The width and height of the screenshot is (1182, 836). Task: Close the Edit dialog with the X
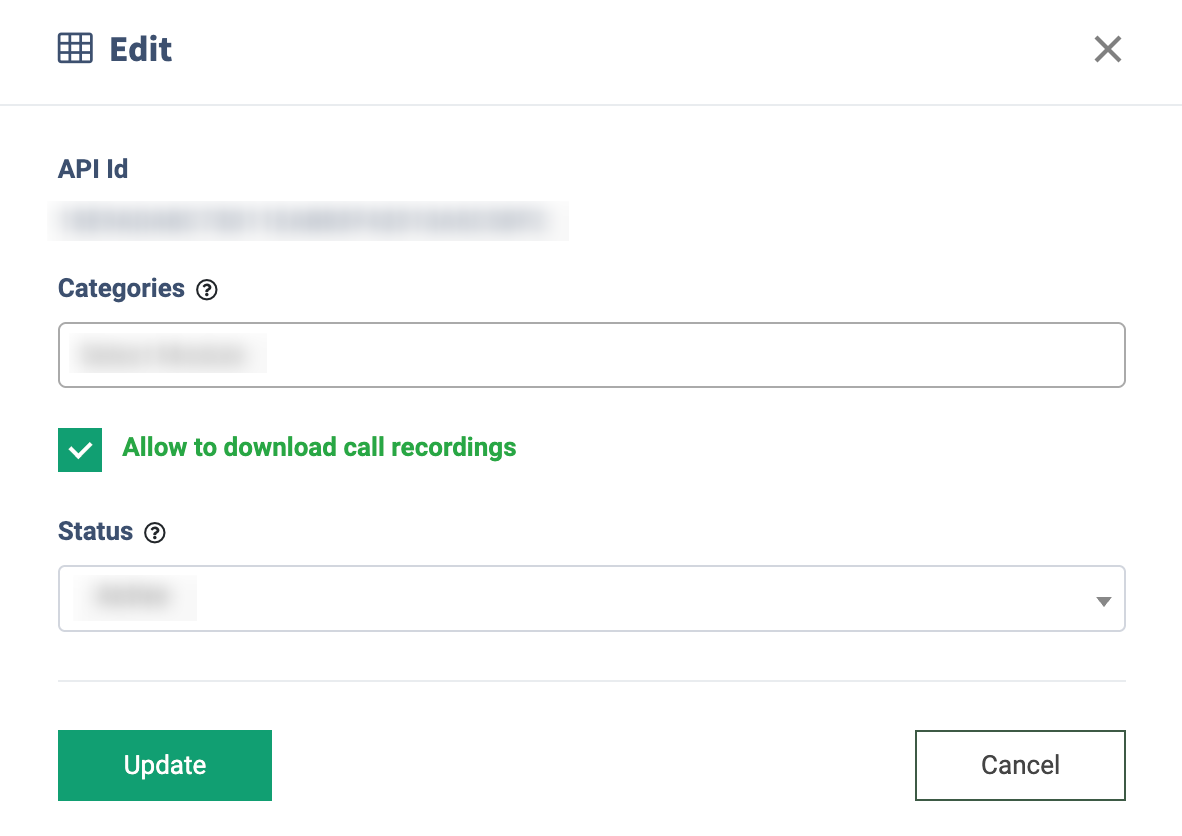tap(1107, 49)
